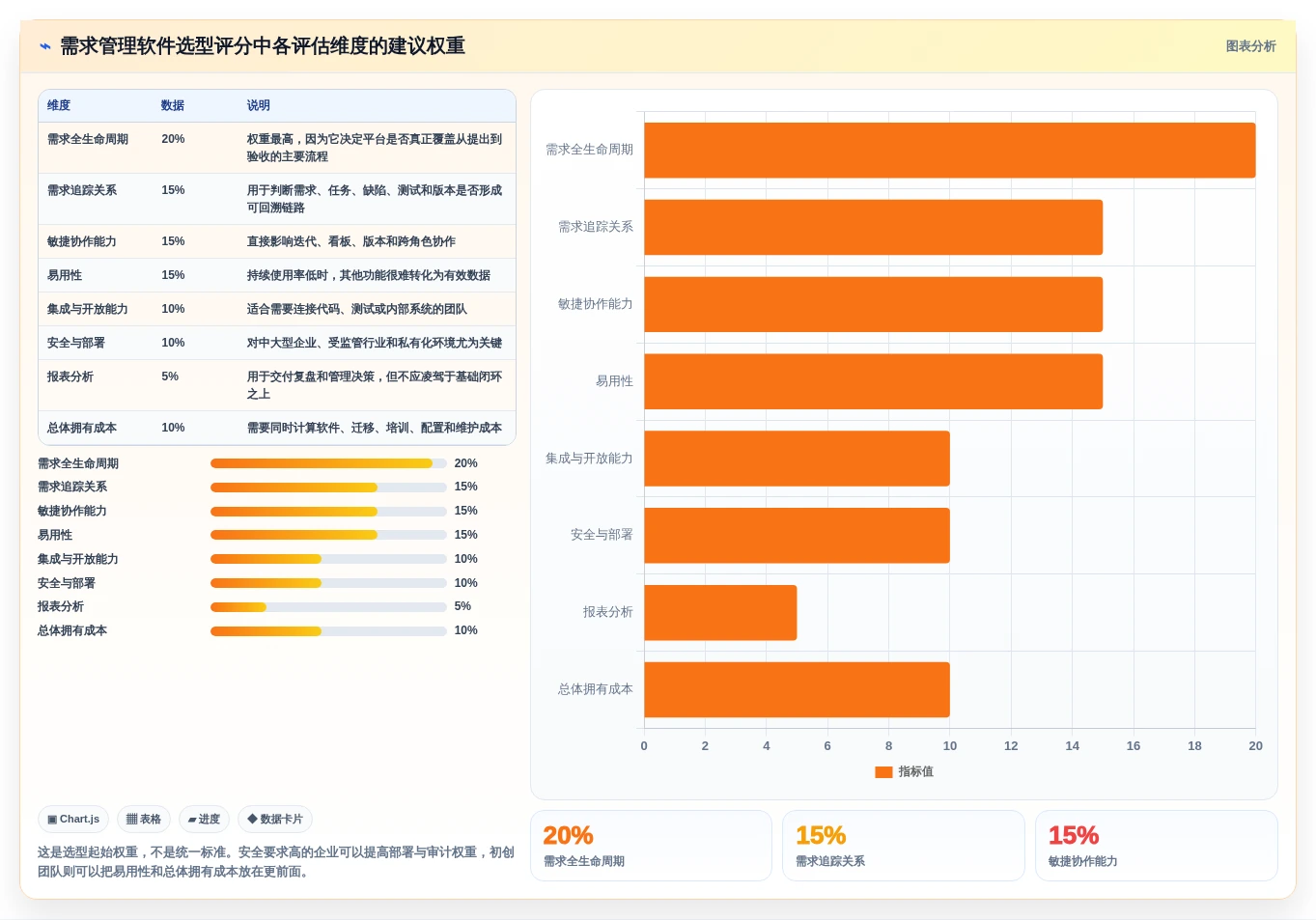
Task: Click description starting with 对中大型企业
Action: pos(375,343)
